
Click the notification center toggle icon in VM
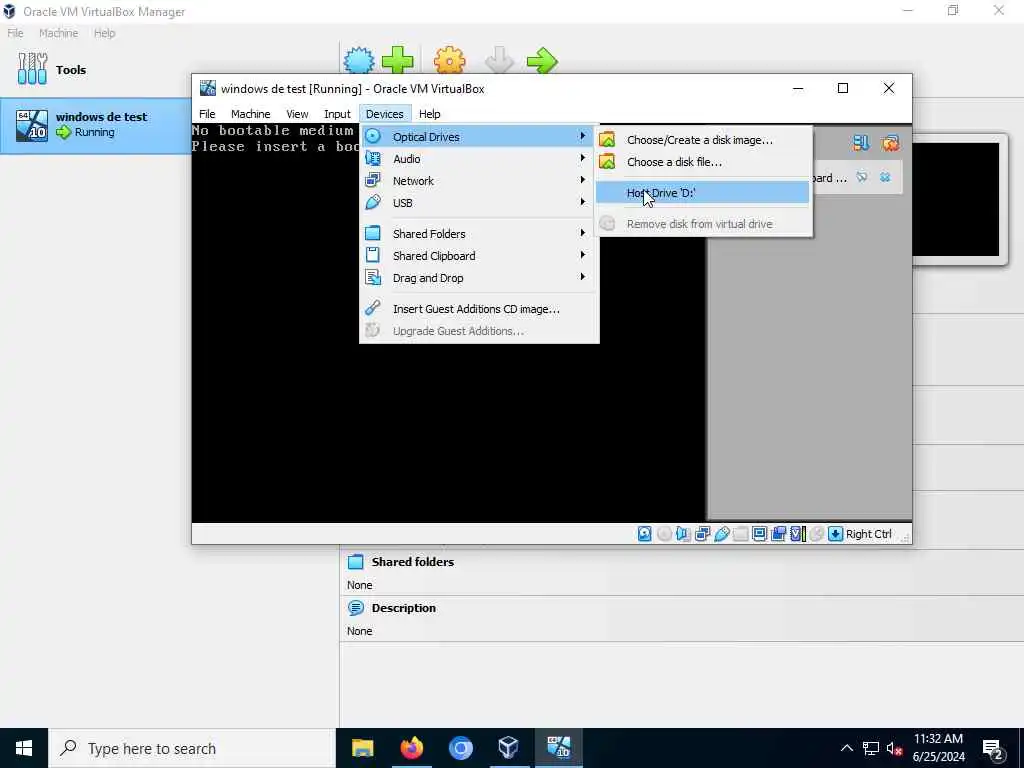tap(861, 142)
